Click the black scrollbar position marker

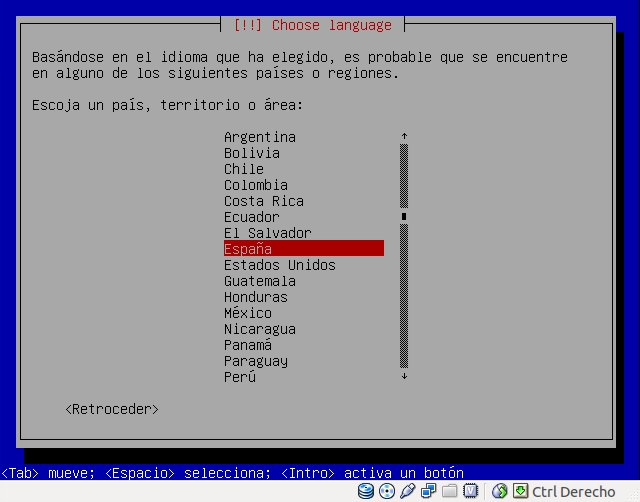click(x=404, y=217)
